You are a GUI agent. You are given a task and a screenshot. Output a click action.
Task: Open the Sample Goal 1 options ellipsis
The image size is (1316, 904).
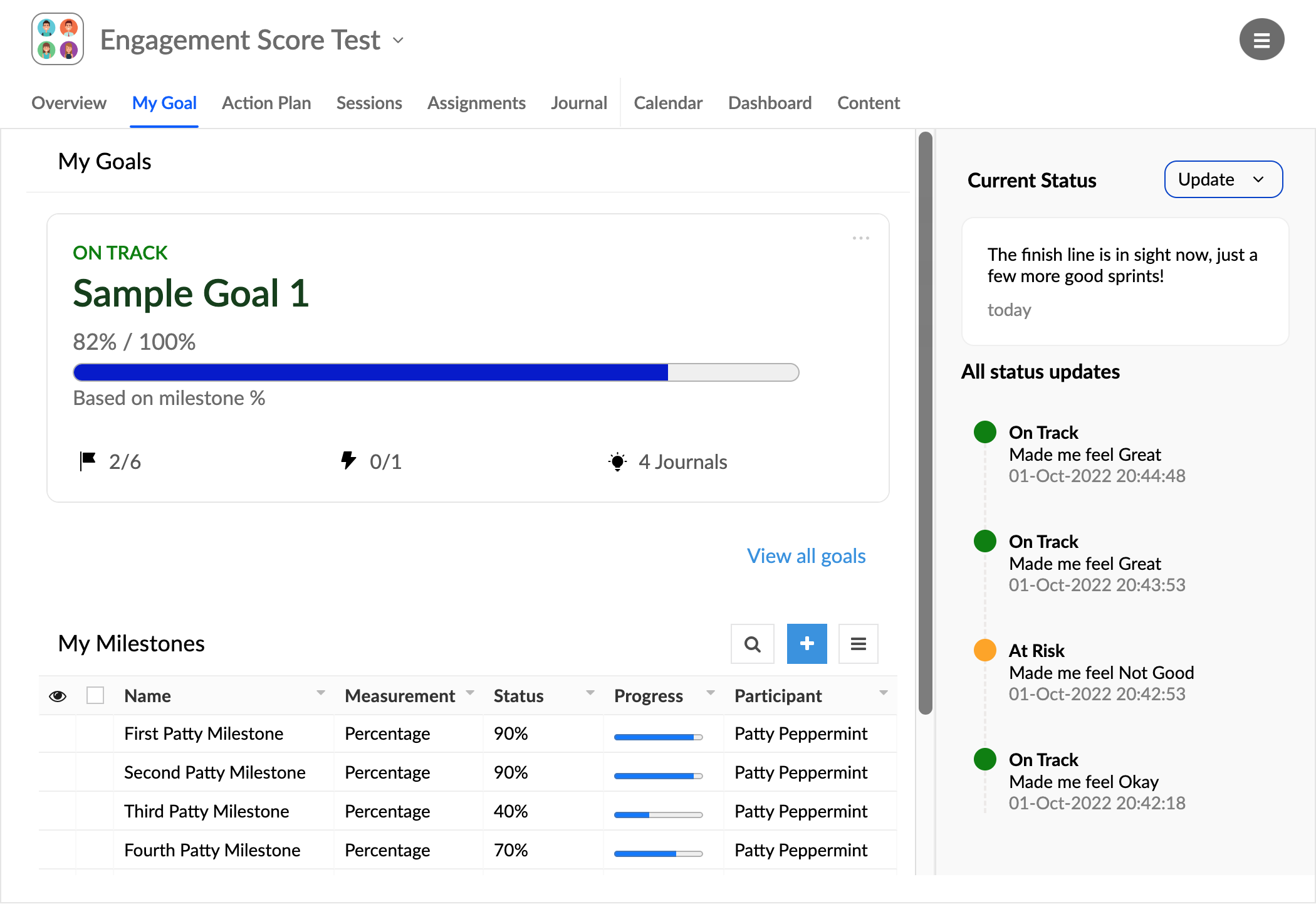pos(860,238)
